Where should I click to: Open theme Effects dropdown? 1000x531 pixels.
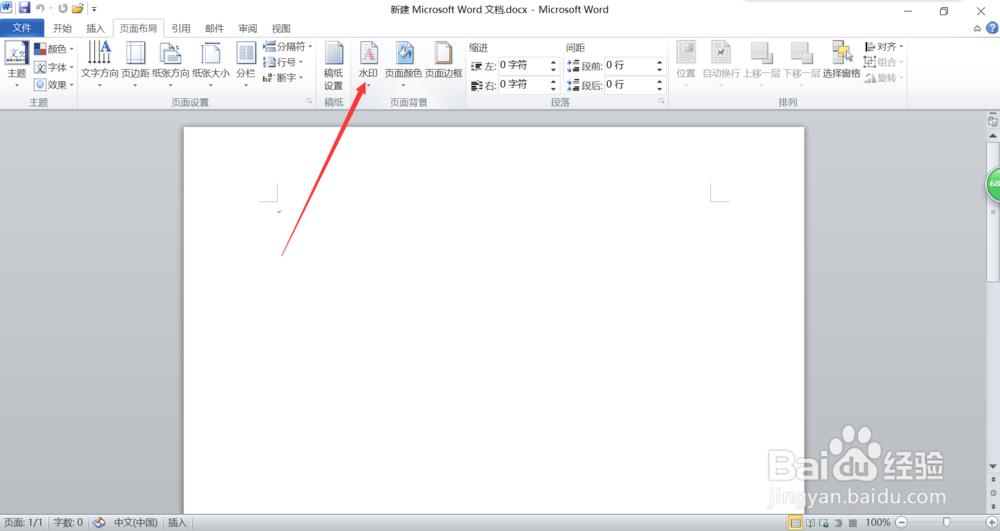coord(54,84)
